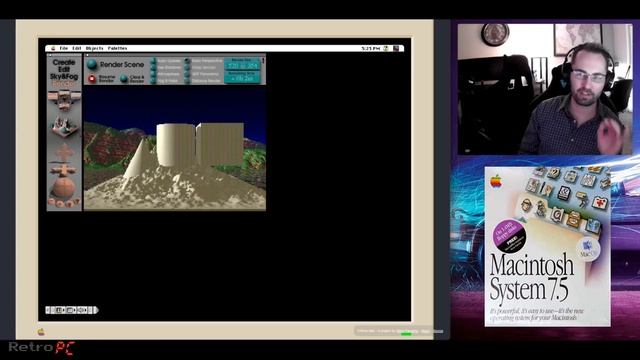
Task: Open the Render Size readout
Action: pos(242,64)
